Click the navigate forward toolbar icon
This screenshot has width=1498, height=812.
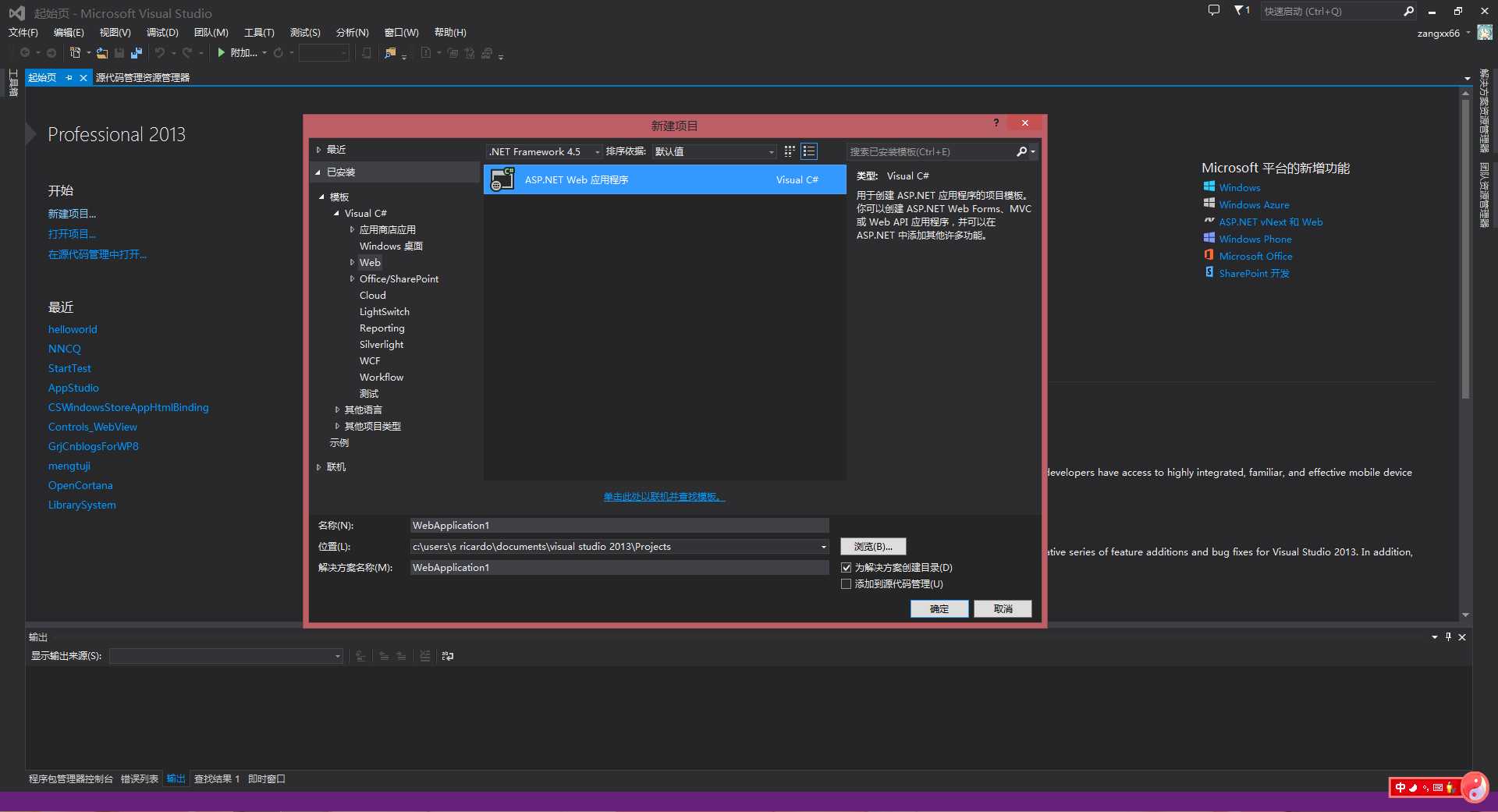51,53
